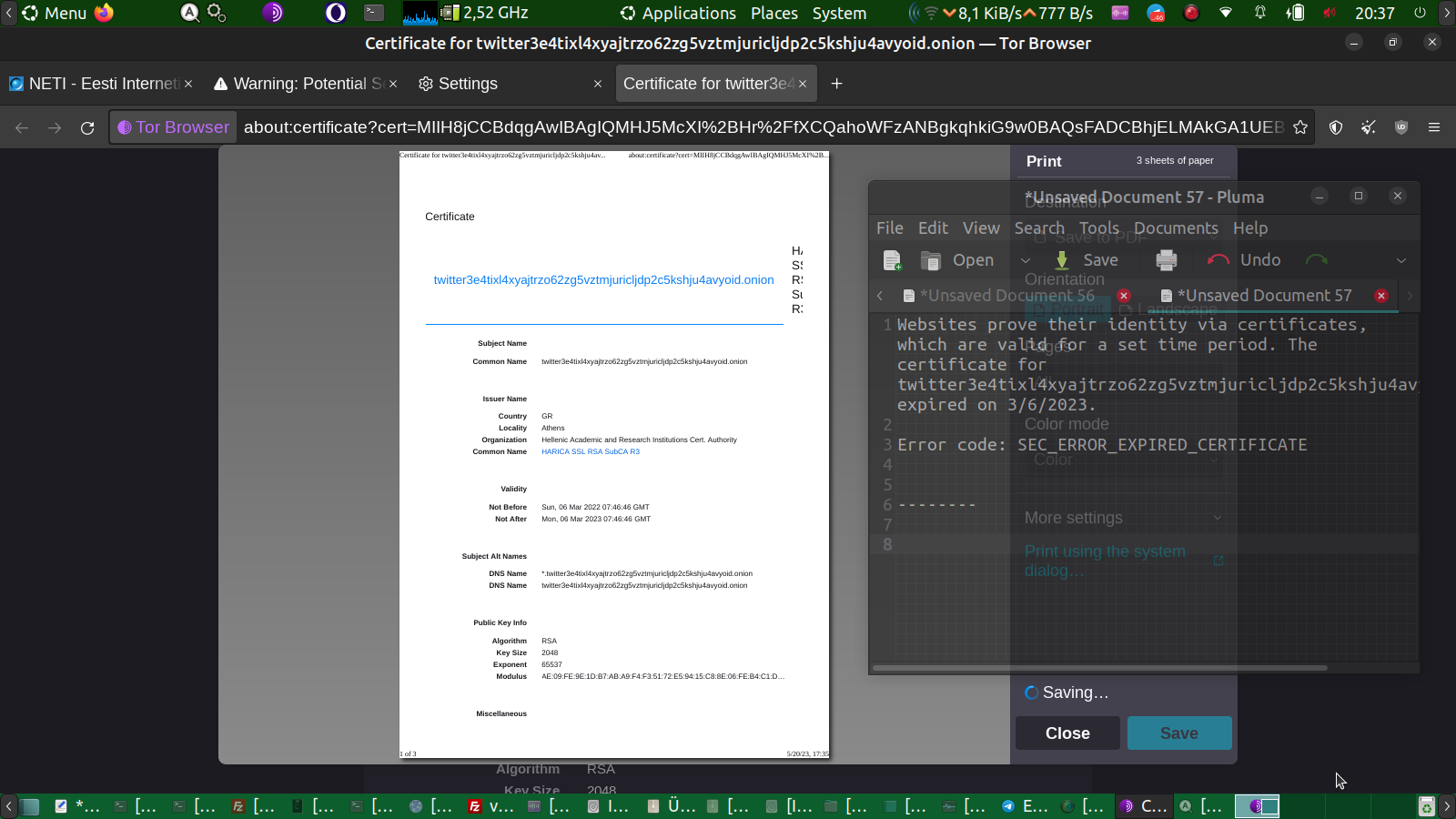Open the Tor security level shield

pyautogui.click(x=1336, y=127)
